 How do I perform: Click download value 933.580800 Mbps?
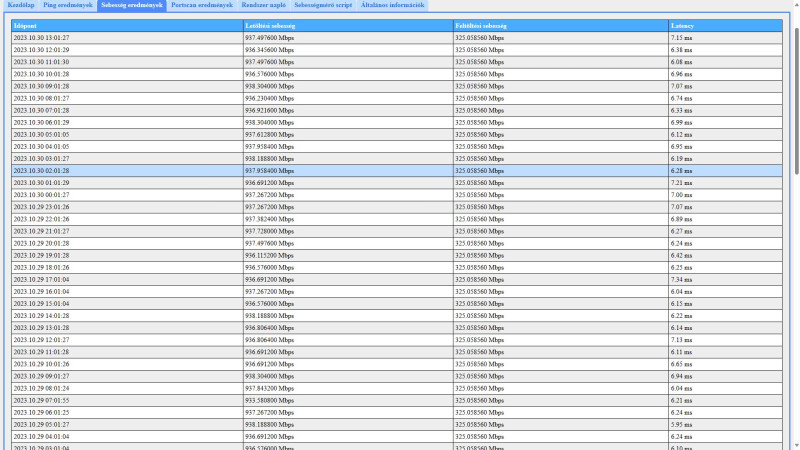click(269, 401)
